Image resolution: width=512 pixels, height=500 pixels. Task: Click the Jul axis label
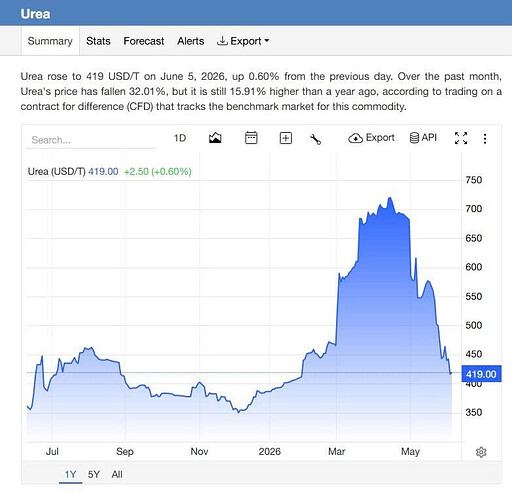(x=52, y=451)
